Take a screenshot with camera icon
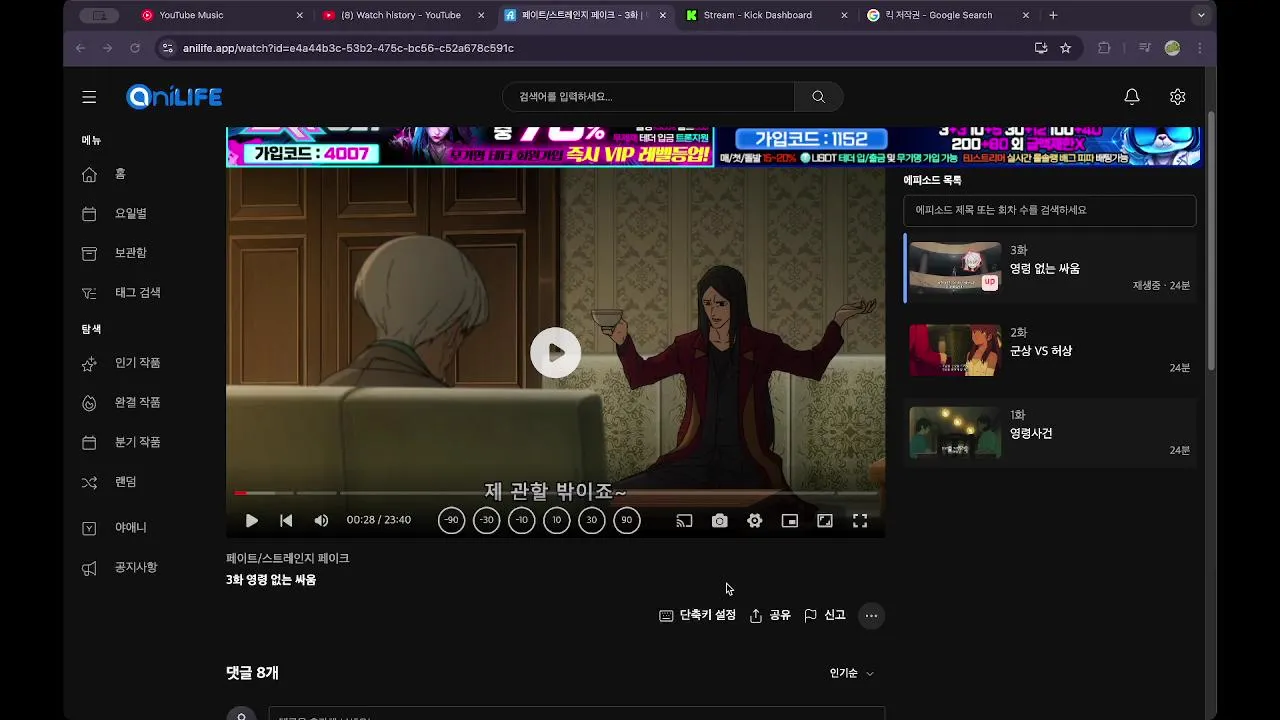Screen dimensions: 1280x720 click(719, 521)
